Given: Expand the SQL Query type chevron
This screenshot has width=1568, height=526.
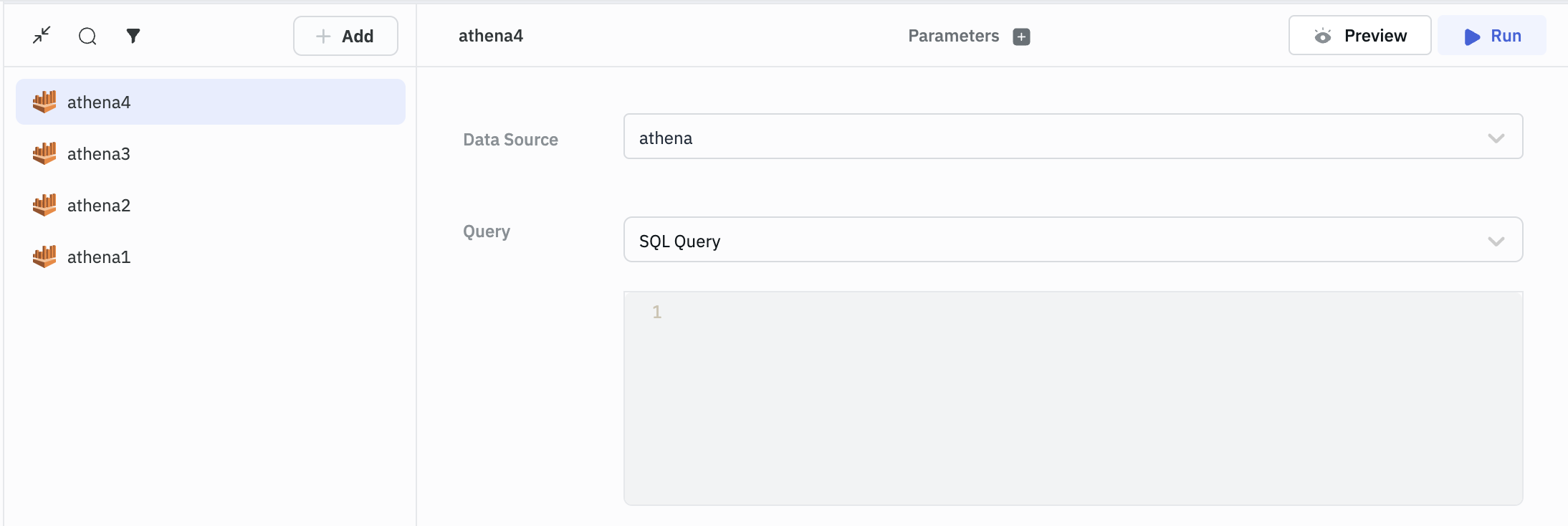Looking at the screenshot, I should 1496,241.
